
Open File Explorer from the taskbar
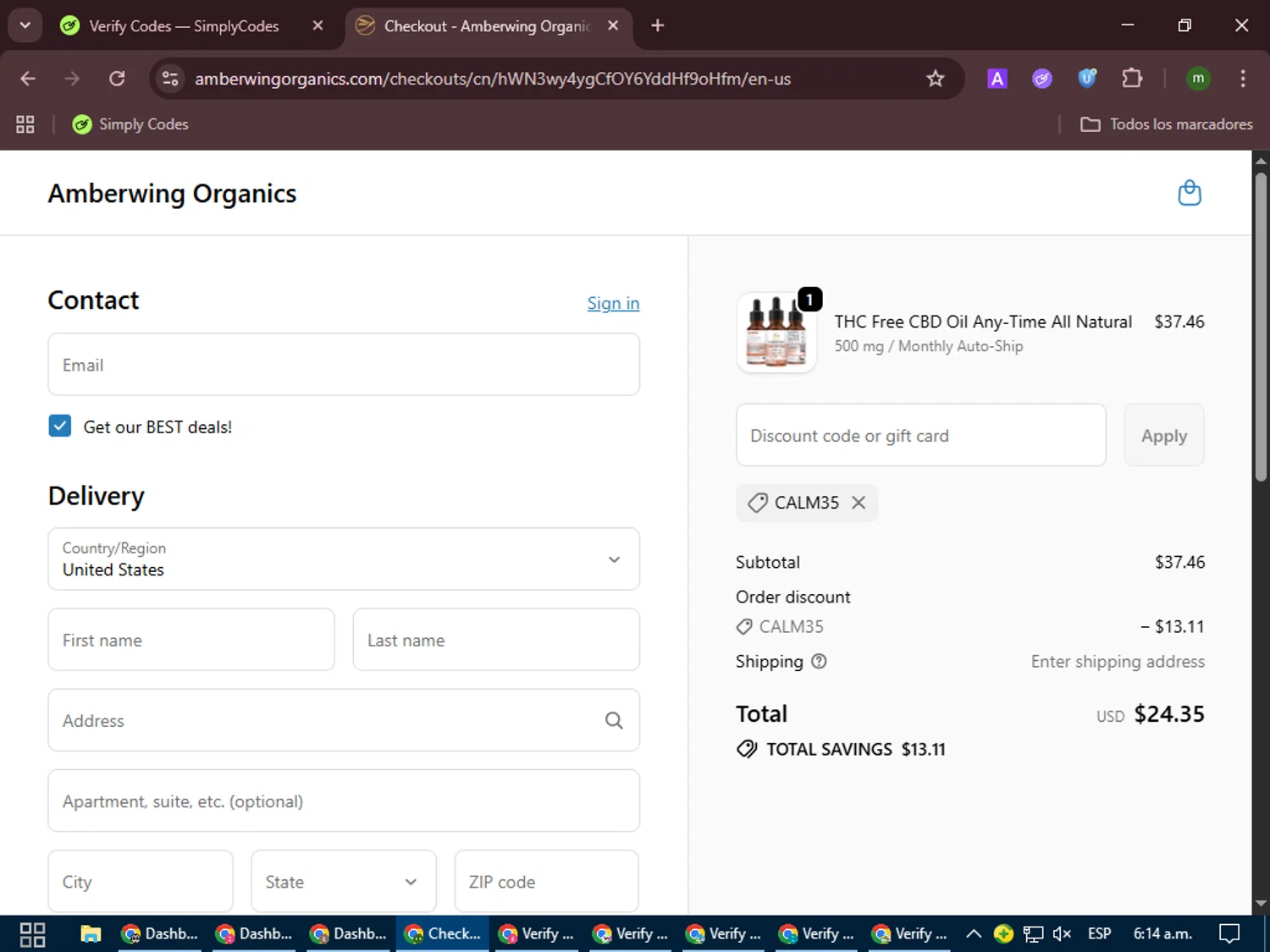click(91, 934)
